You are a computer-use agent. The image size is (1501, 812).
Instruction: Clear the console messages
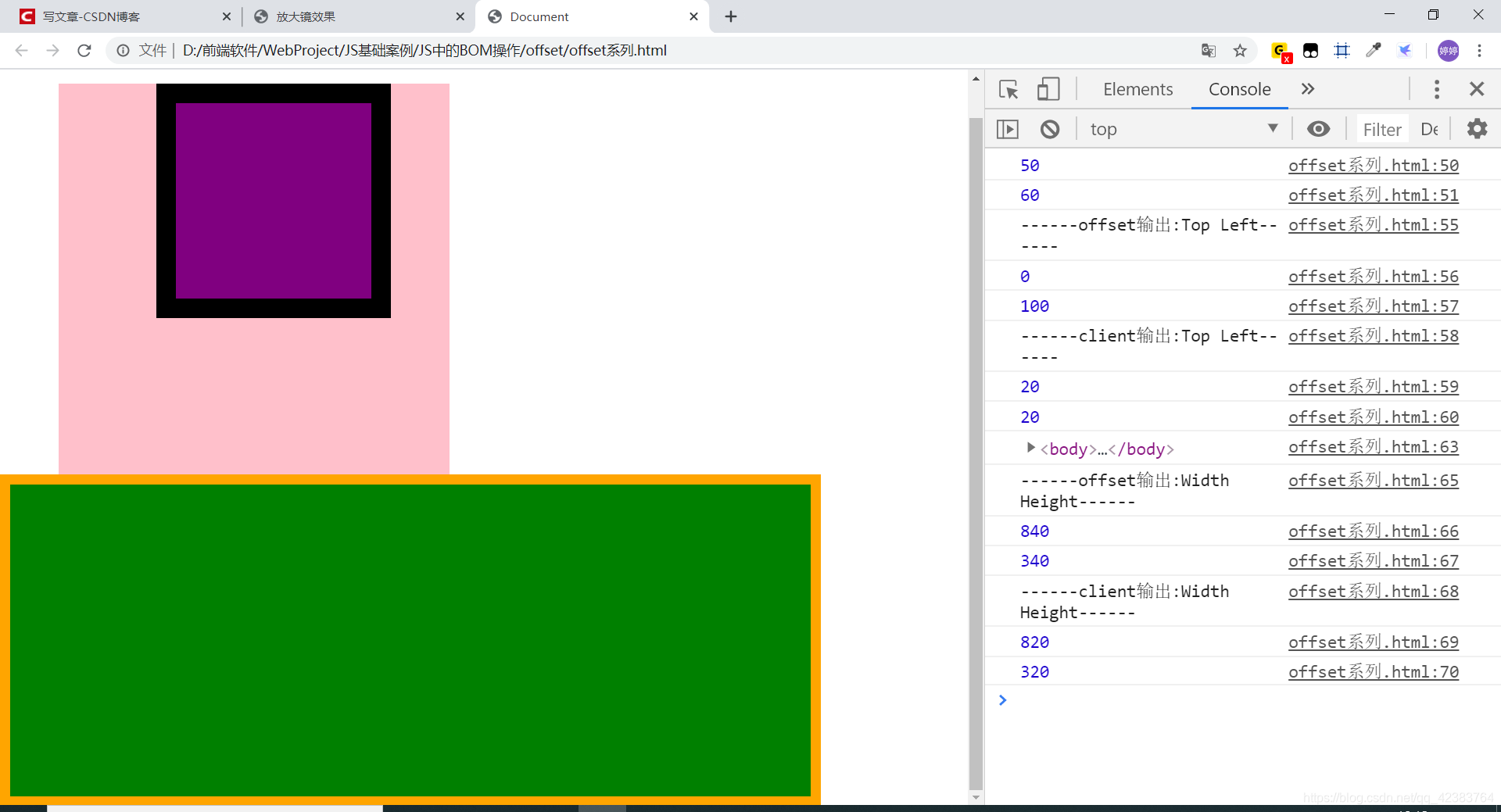(x=1050, y=129)
